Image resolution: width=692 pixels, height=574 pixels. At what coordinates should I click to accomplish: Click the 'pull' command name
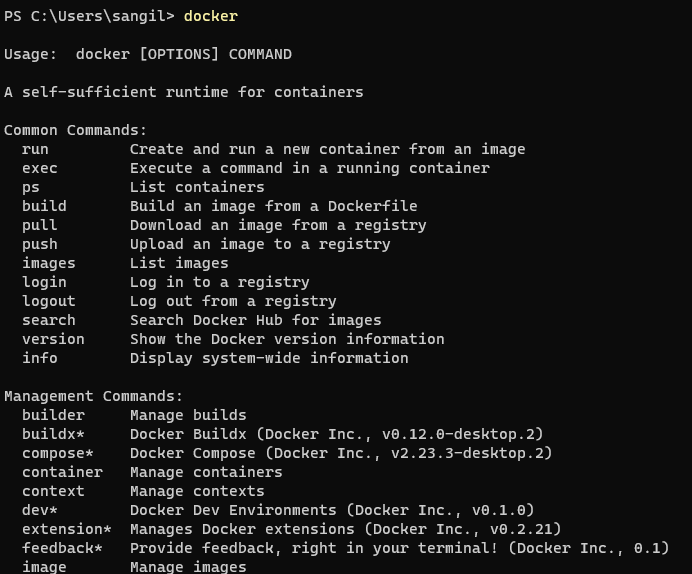tap(40, 225)
